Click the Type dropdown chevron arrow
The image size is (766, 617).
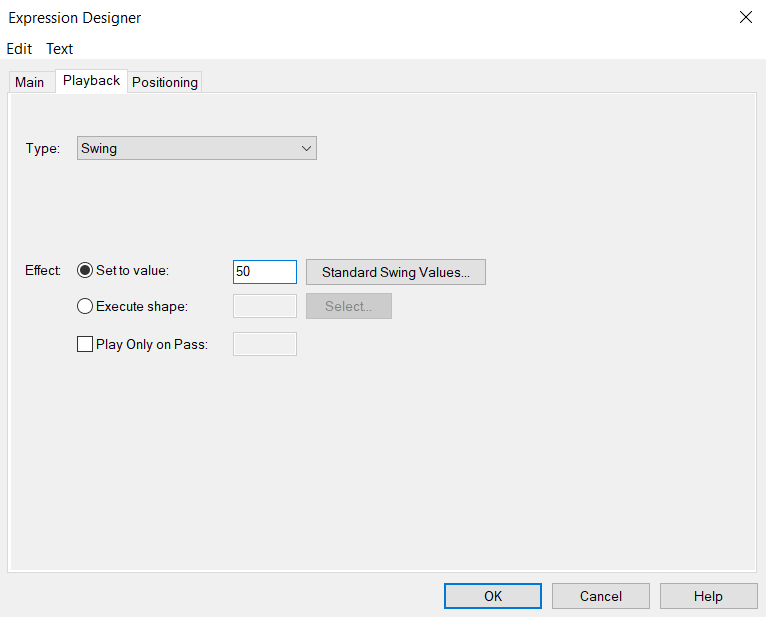coord(306,148)
